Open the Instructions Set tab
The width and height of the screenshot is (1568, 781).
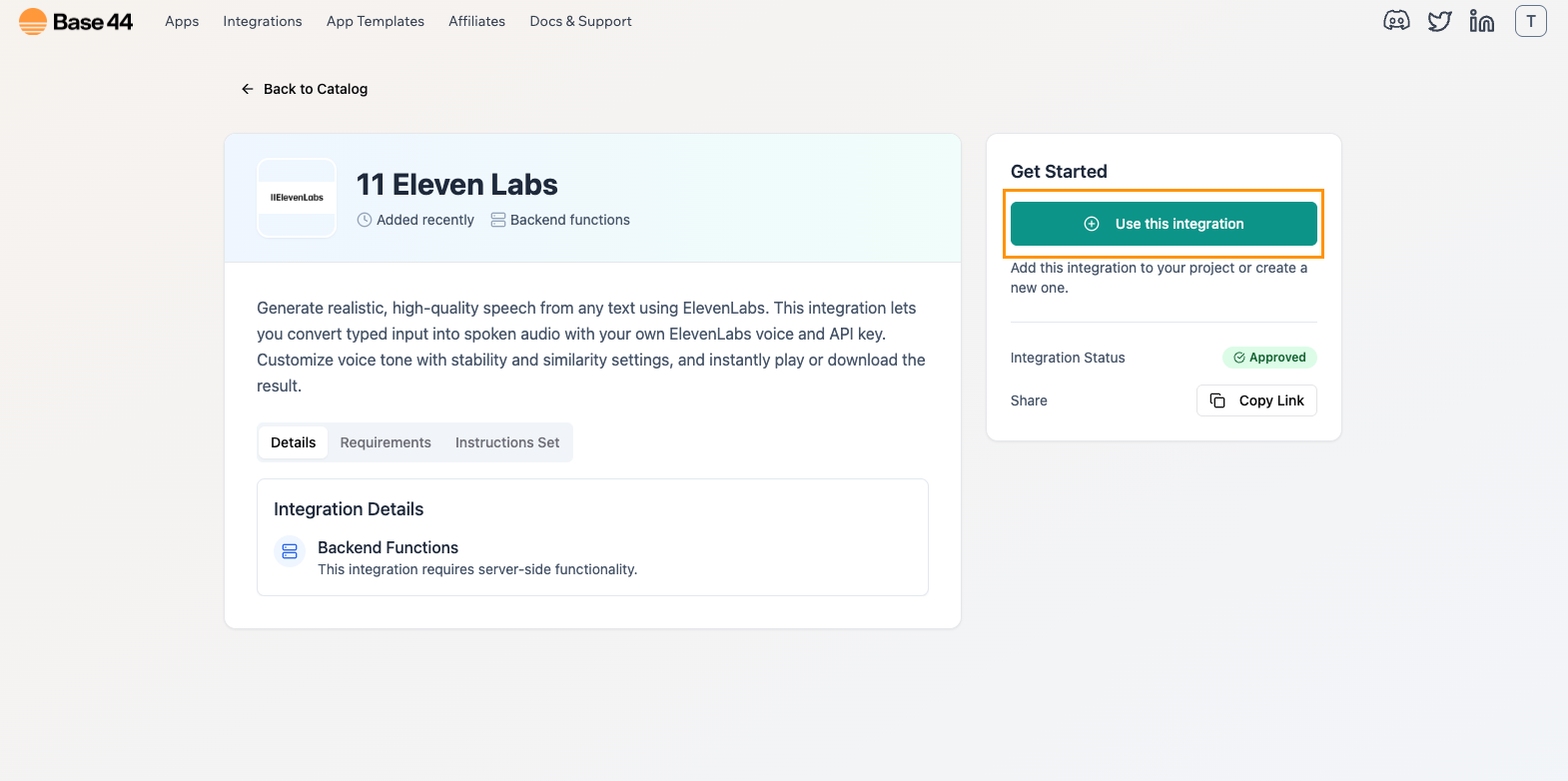click(x=506, y=441)
